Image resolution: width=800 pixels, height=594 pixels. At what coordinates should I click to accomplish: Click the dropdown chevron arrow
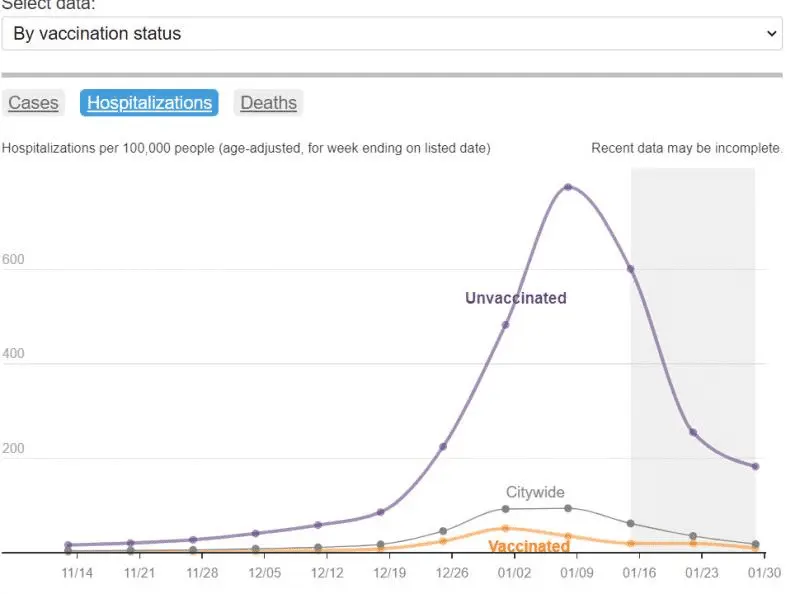point(771,34)
